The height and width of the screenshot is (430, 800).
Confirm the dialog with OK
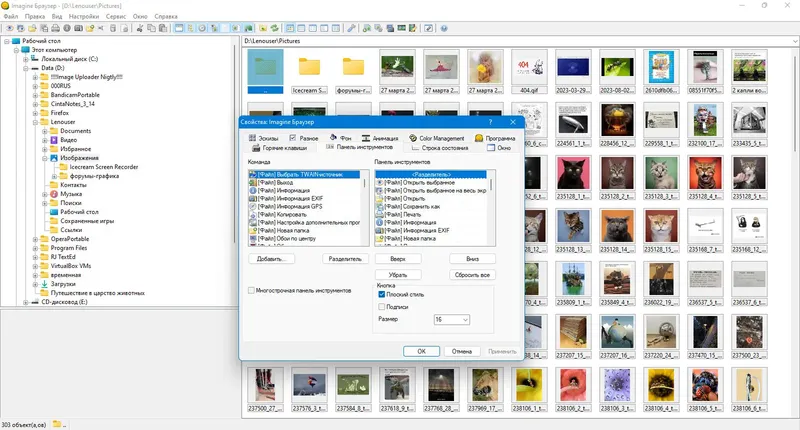421,351
